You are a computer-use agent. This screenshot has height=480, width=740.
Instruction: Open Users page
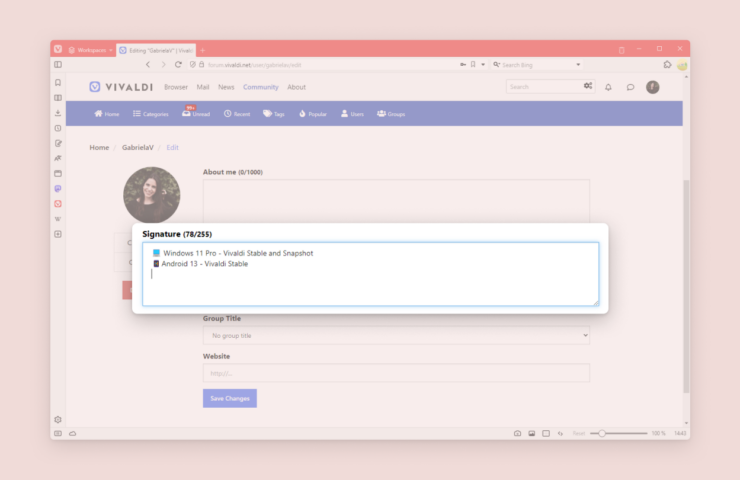click(x=352, y=114)
